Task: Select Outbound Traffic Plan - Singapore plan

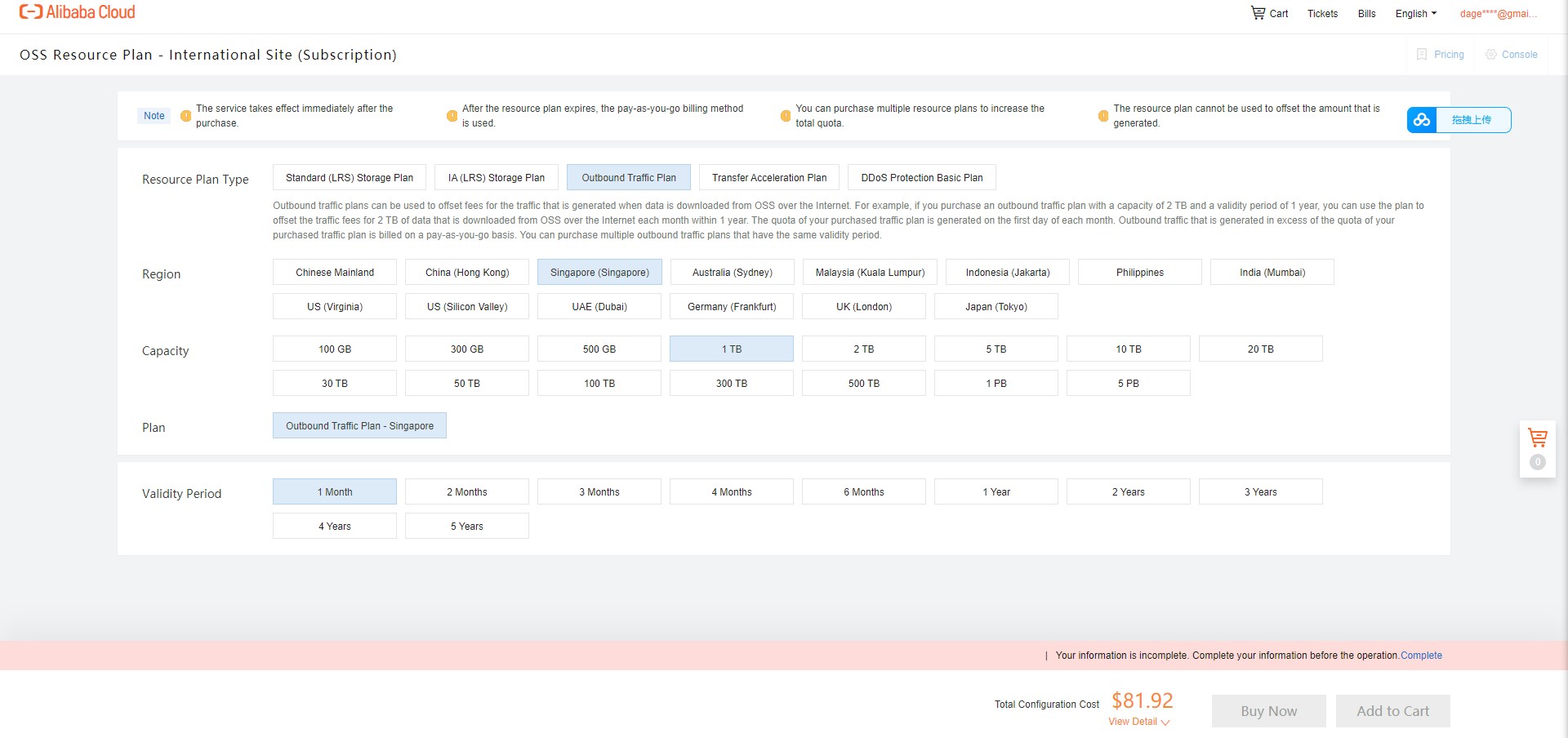Action: coord(359,426)
